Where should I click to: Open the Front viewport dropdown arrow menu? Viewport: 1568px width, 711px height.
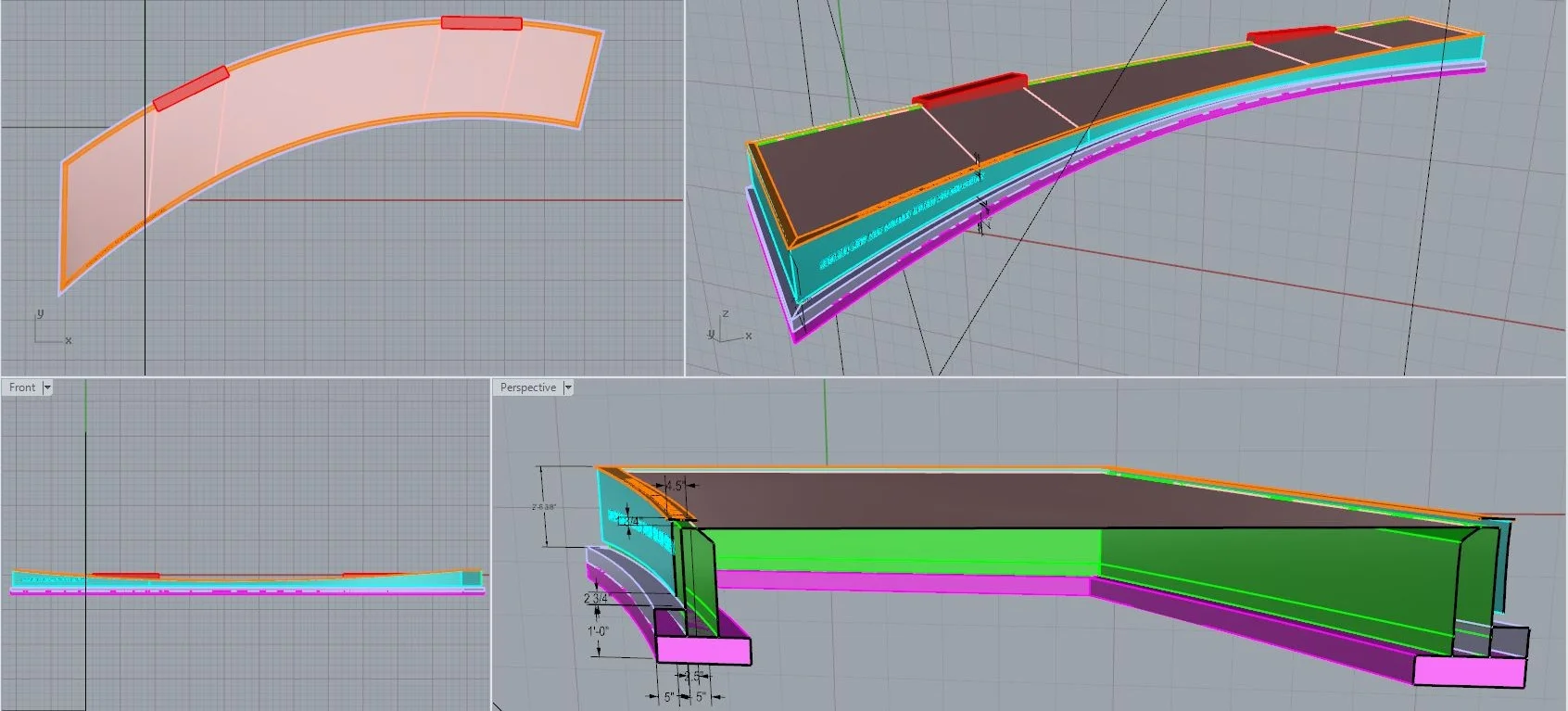47,387
